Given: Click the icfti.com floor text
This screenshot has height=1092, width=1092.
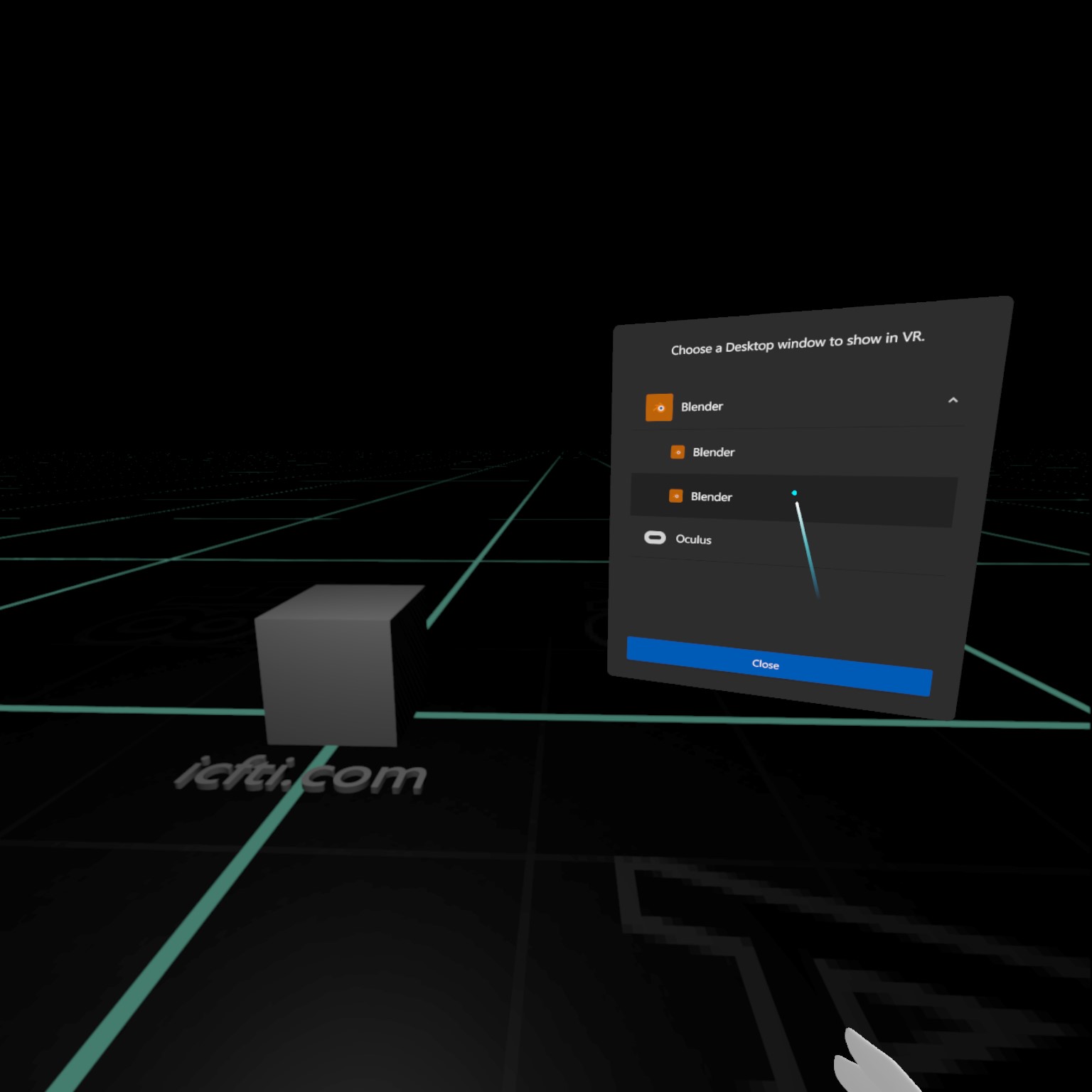Looking at the screenshot, I should click(302, 773).
